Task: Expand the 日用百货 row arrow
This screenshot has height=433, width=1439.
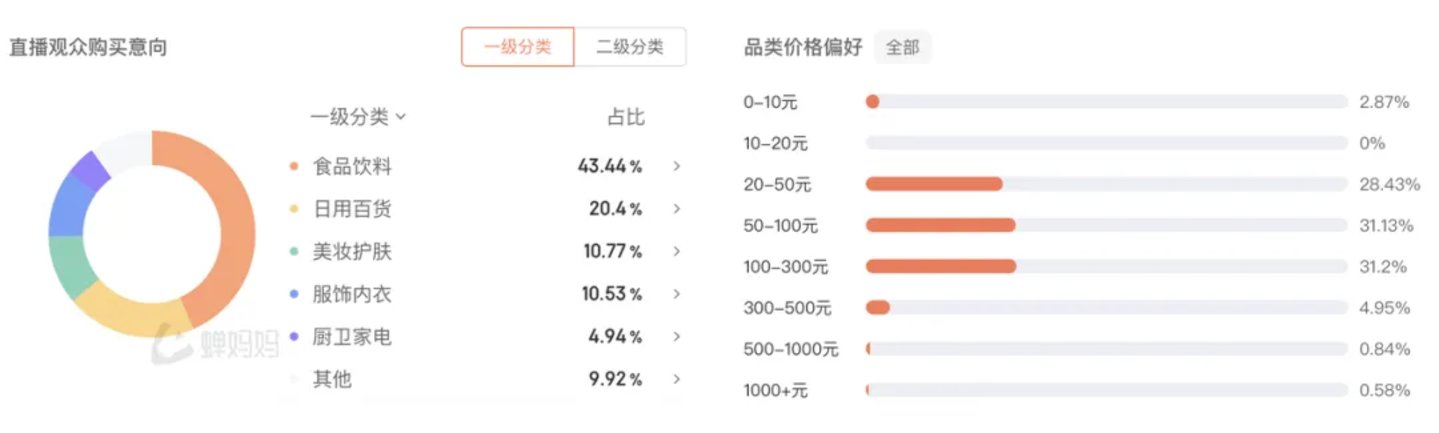Action: coord(677,209)
